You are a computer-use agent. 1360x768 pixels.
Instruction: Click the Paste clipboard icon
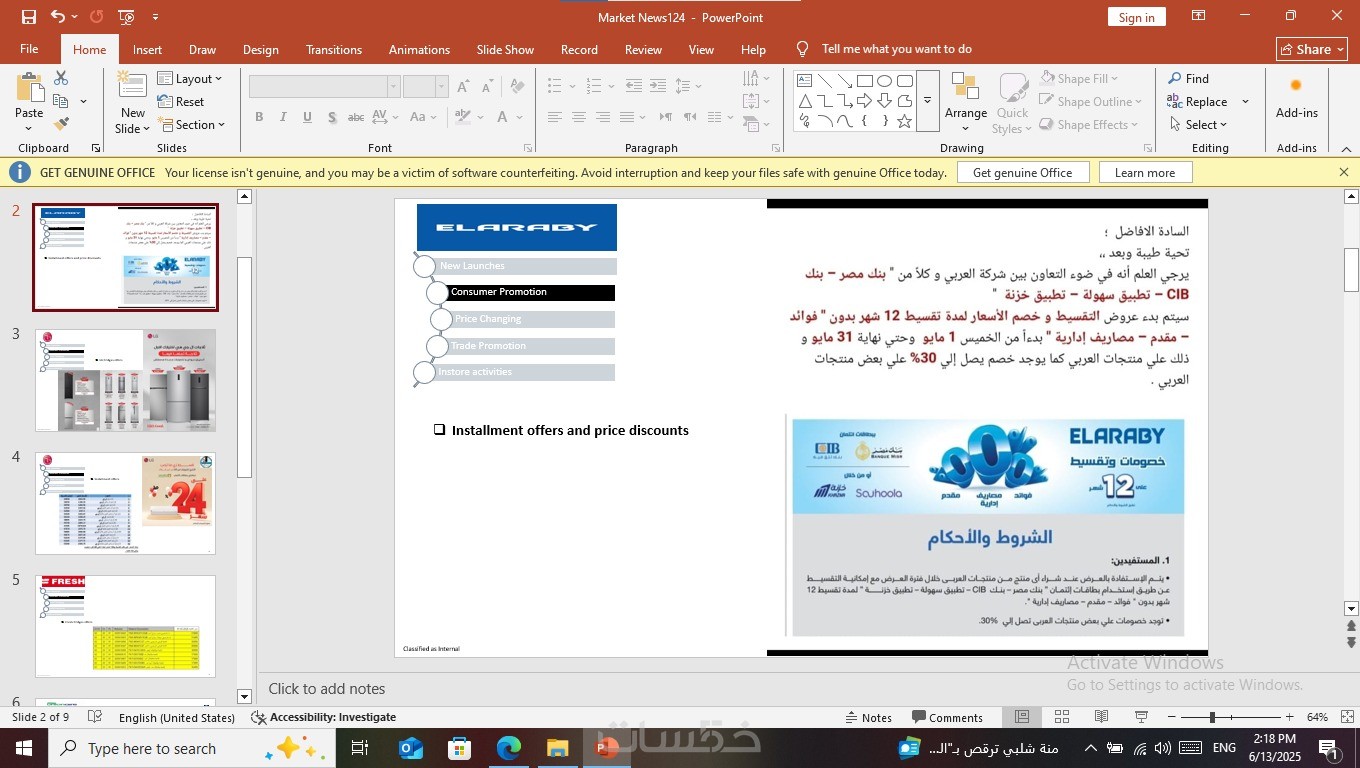pyautogui.click(x=29, y=89)
